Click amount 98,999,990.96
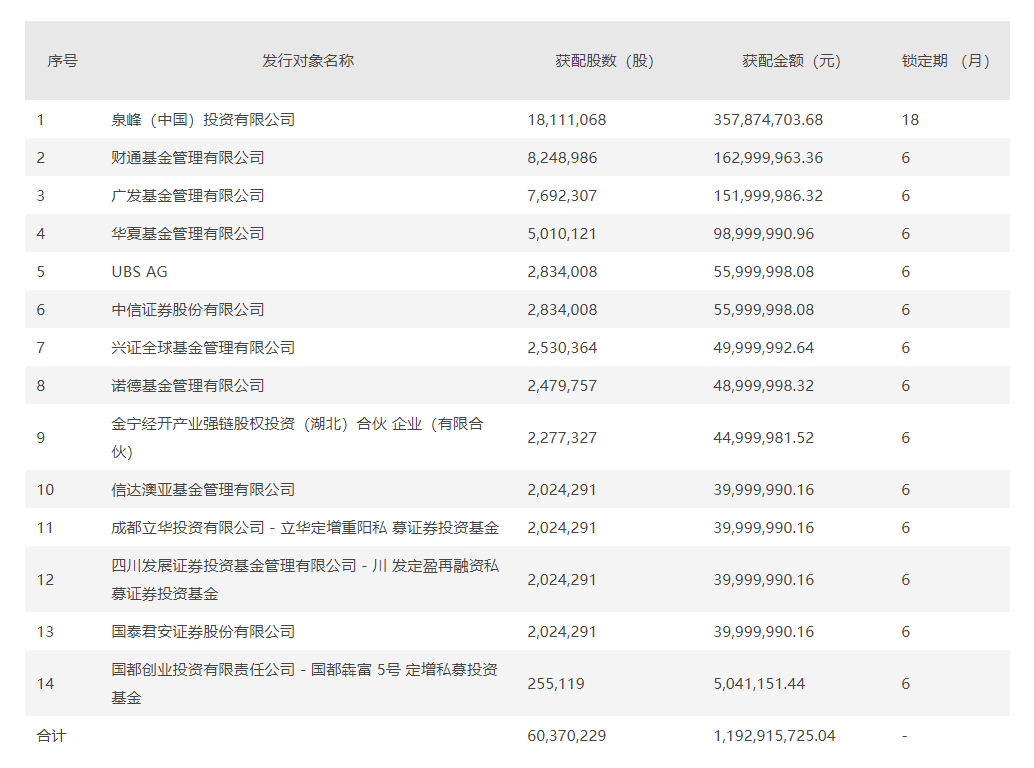The image size is (1034, 768). (764, 233)
